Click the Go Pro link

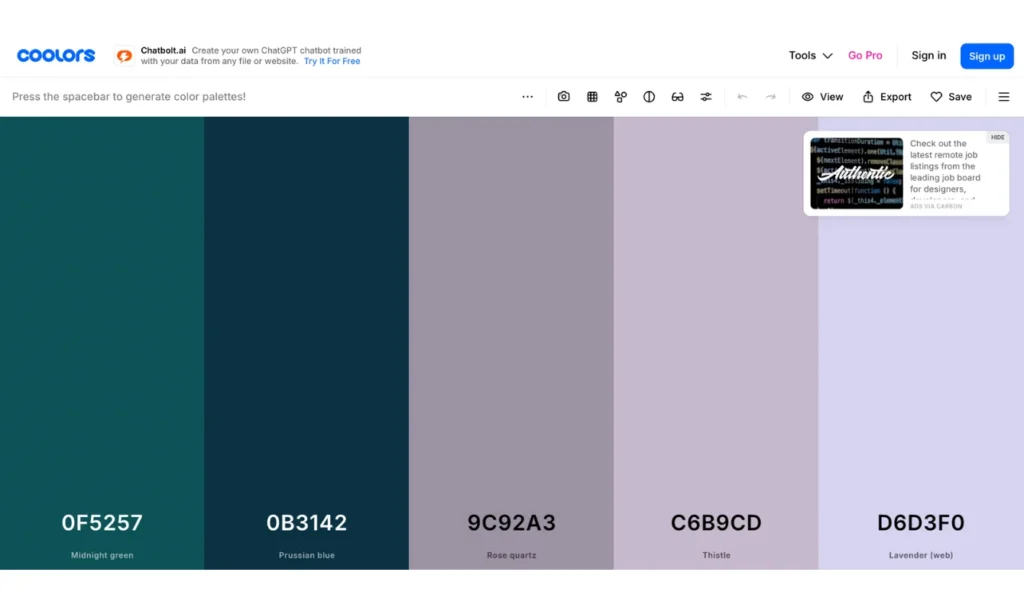(865, 56)
